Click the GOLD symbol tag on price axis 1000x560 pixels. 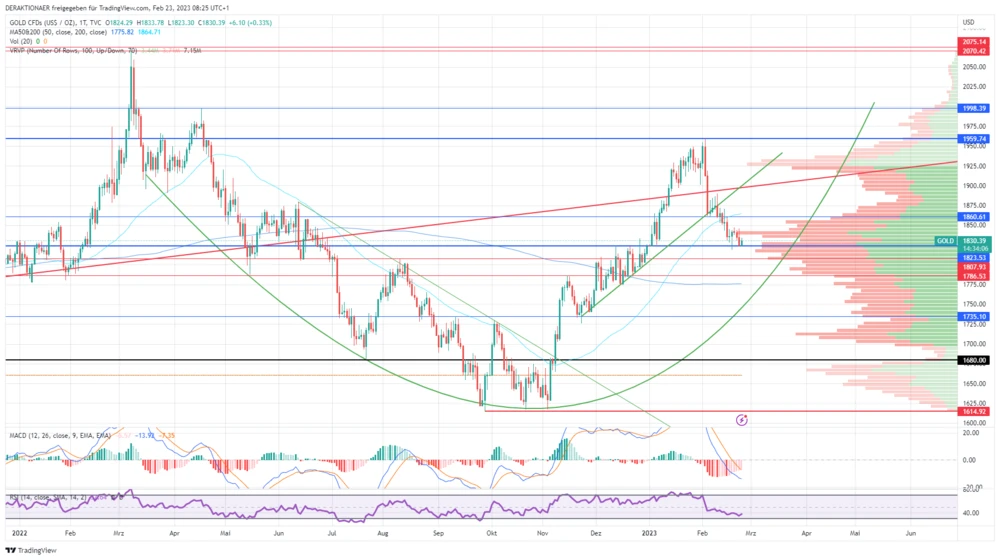click(x=946, y=241)
